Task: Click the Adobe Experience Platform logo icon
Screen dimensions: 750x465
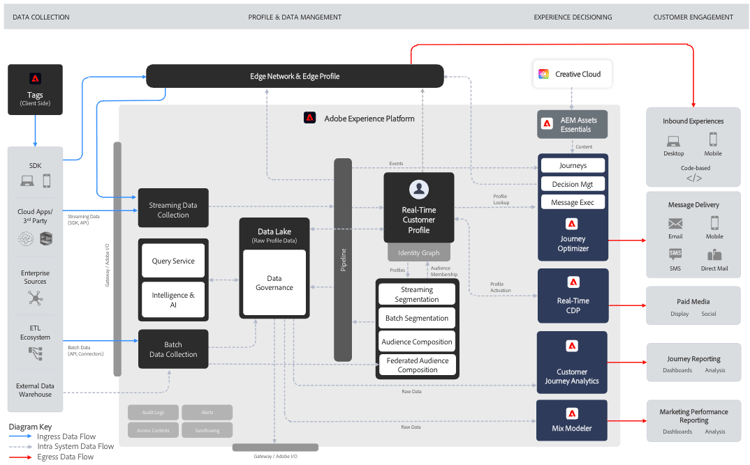Action: pos(310,118)
